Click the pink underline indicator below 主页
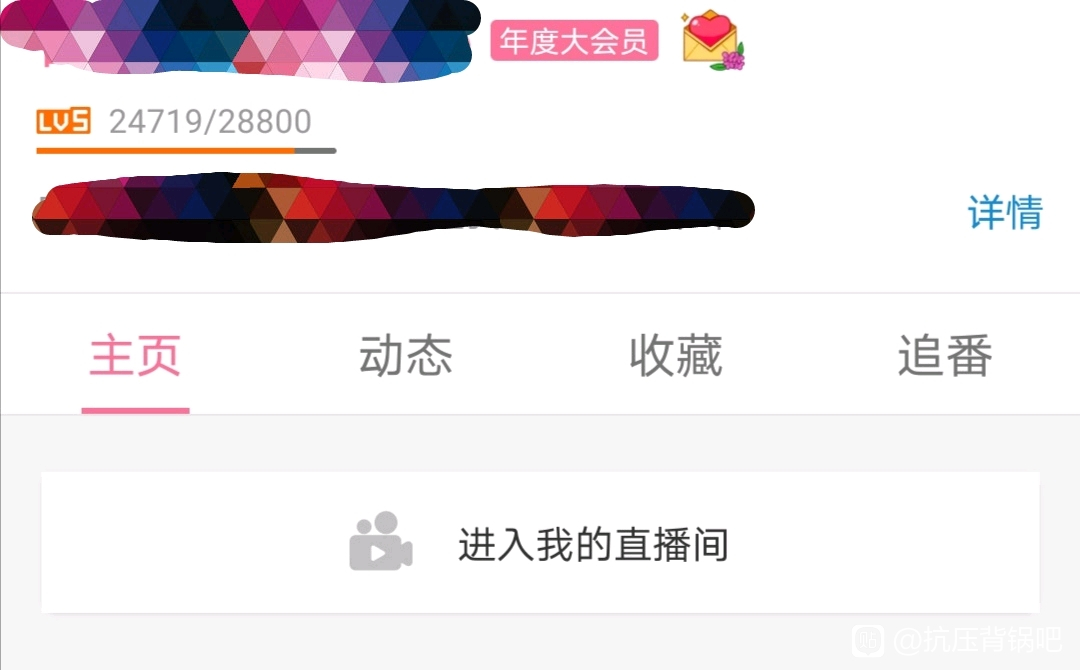This screenshot has width=1080, height=670. pos(136,410)
